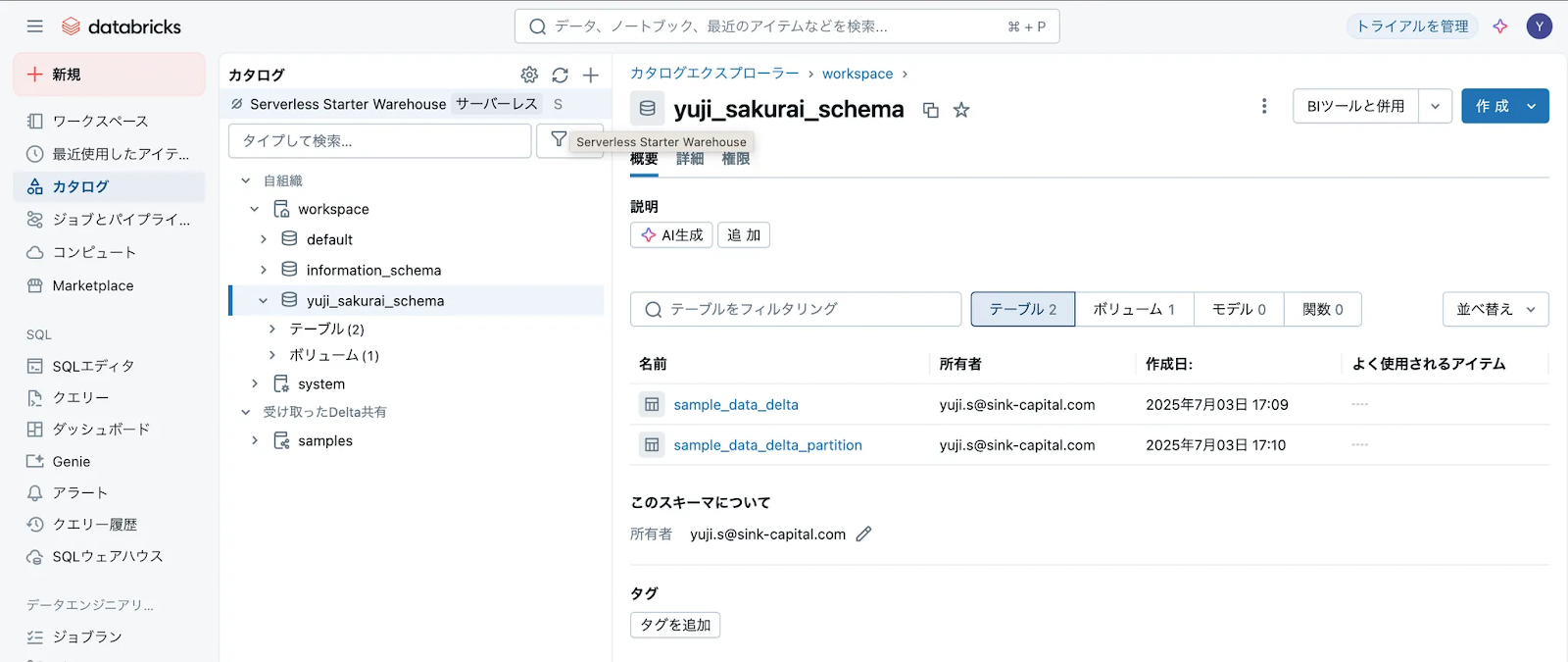Image resolution: width=1568 pixels, height=662 pixels.
Task: Click the Databricks logo
Action: pyautogui.click(x=122, y=26)
